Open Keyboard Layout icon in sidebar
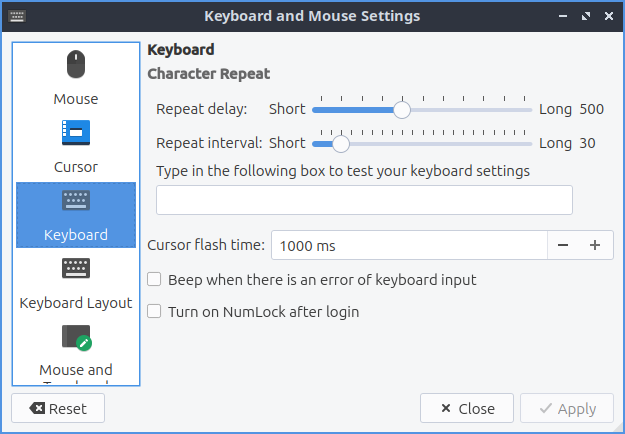625x434 pixels. coord(76,268)
